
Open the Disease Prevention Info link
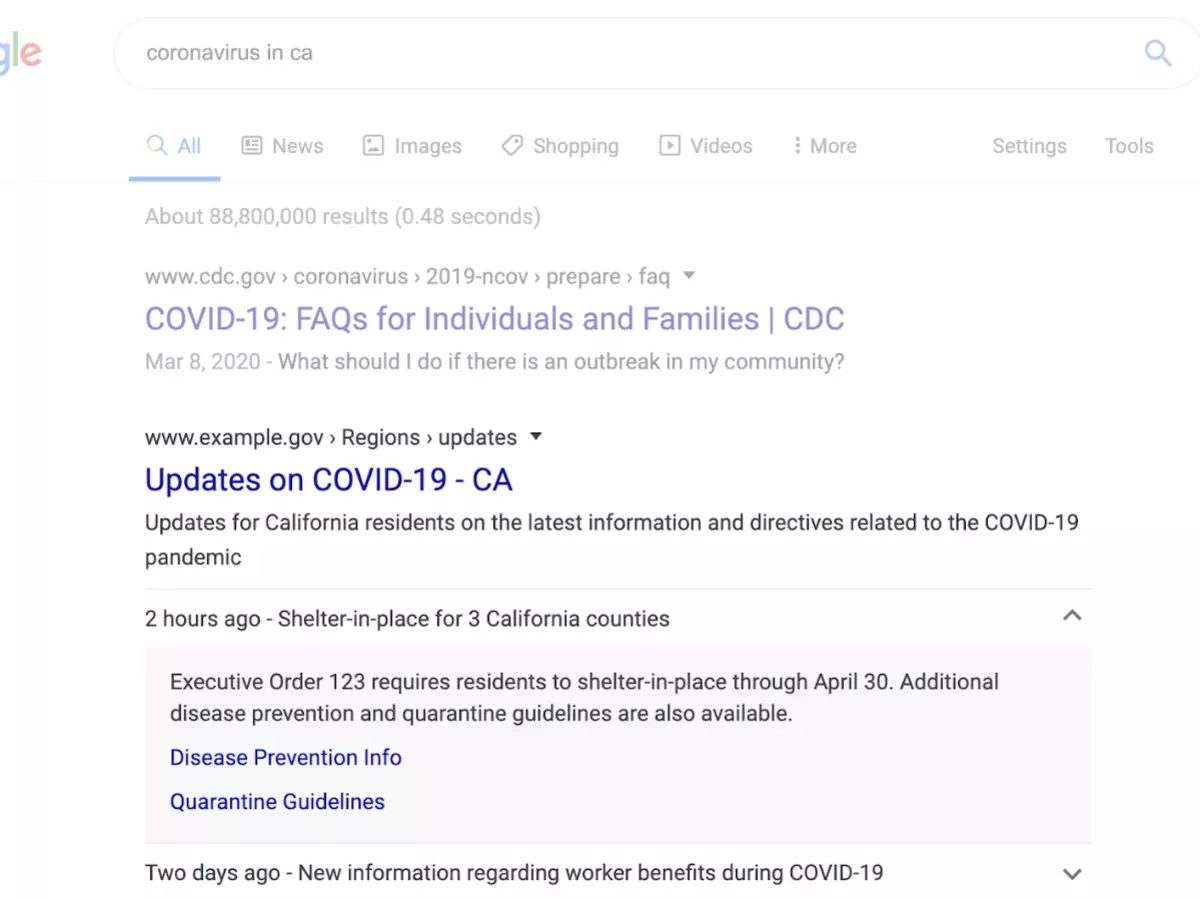click(x=285, y=757)
